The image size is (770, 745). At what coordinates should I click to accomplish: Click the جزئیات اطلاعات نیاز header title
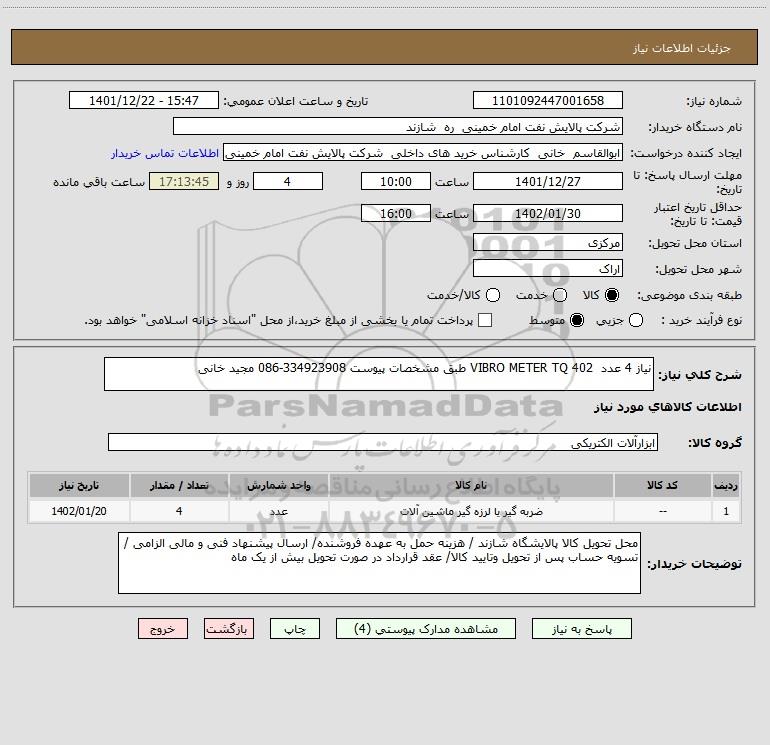click(x=681, y=48)
